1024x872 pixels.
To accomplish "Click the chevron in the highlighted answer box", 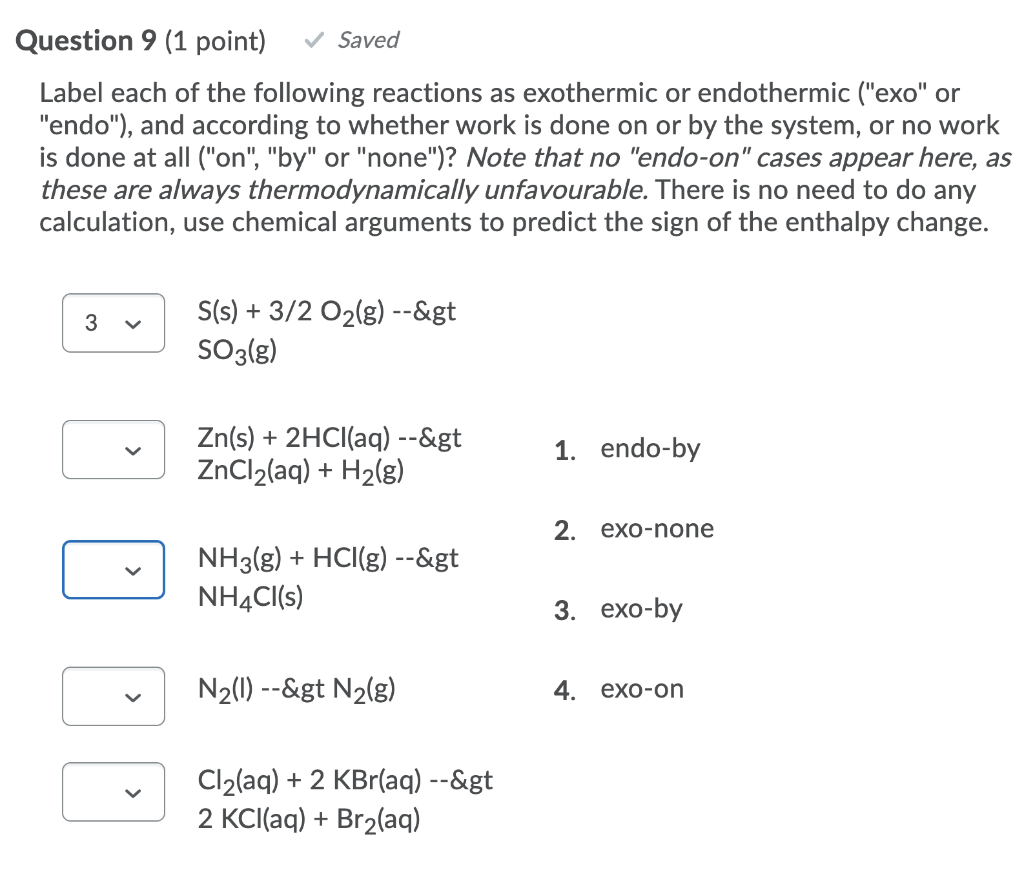I will (131, 570).
